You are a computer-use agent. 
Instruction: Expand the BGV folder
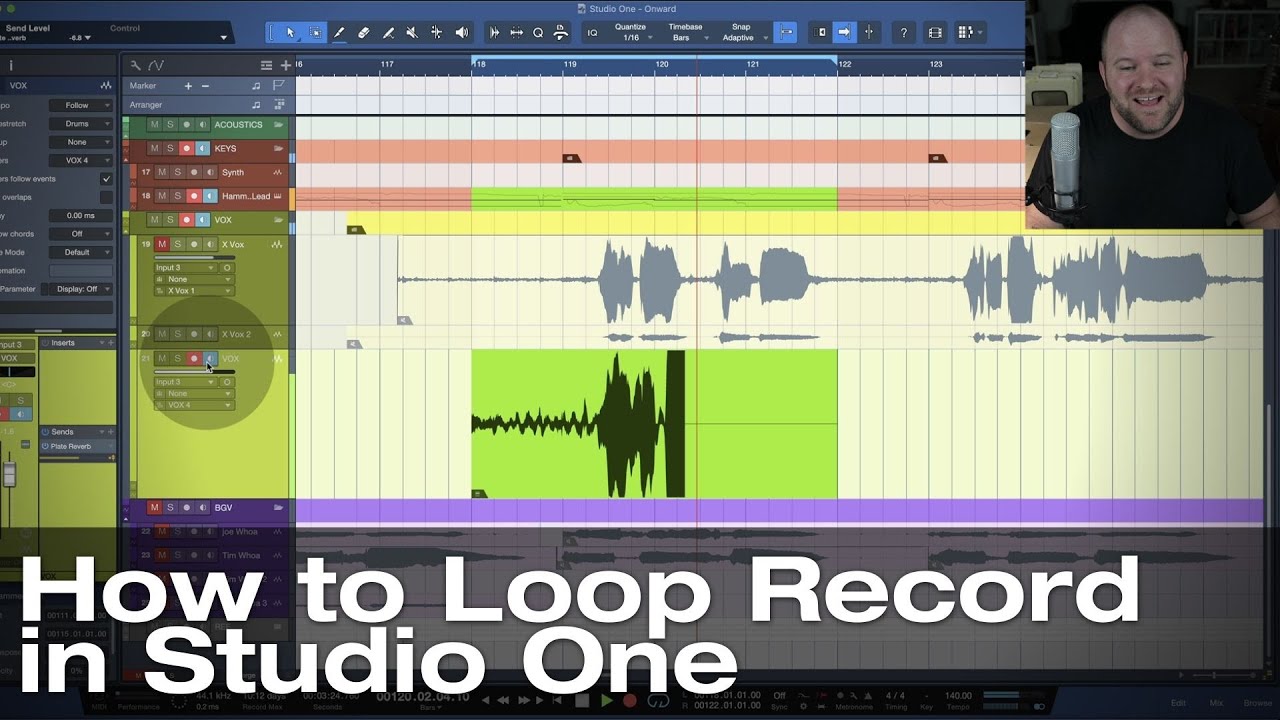[x=278, y=507]
